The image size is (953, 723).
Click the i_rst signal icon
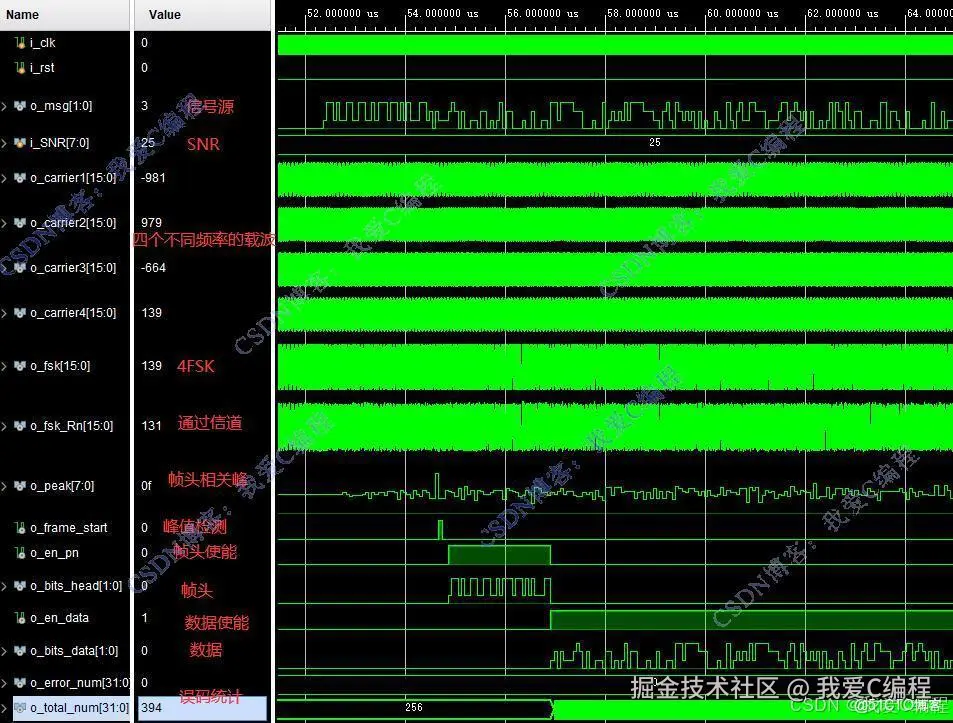pos(20,67)
